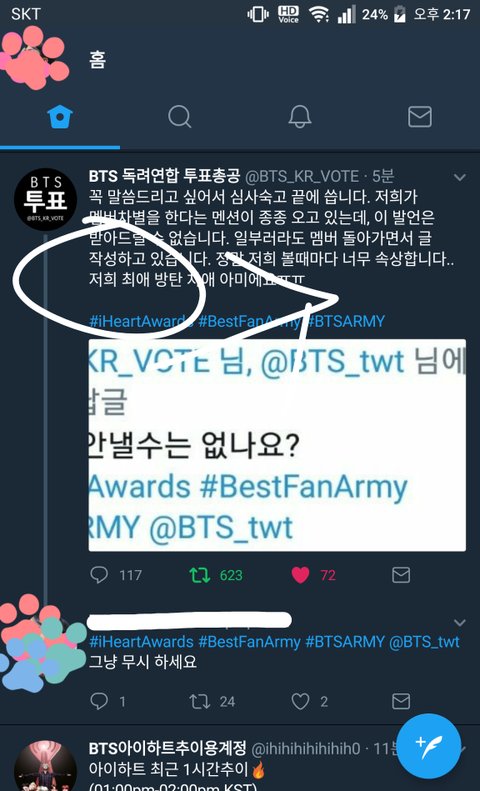Expand options chevron on BTS_KR_VOTE tweet
This screenshot has width=480, height=791.
pyautogui.click(x=459, y=178)
